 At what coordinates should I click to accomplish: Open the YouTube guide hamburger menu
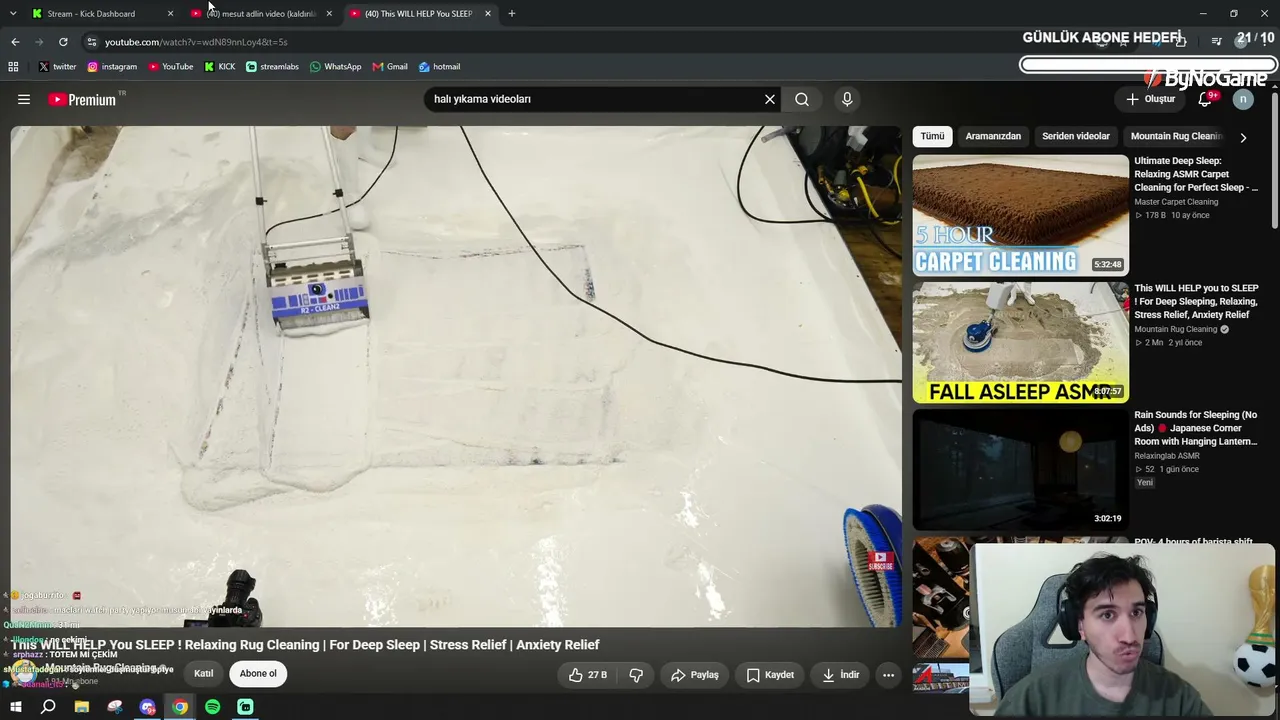click(x=24, y=99)
